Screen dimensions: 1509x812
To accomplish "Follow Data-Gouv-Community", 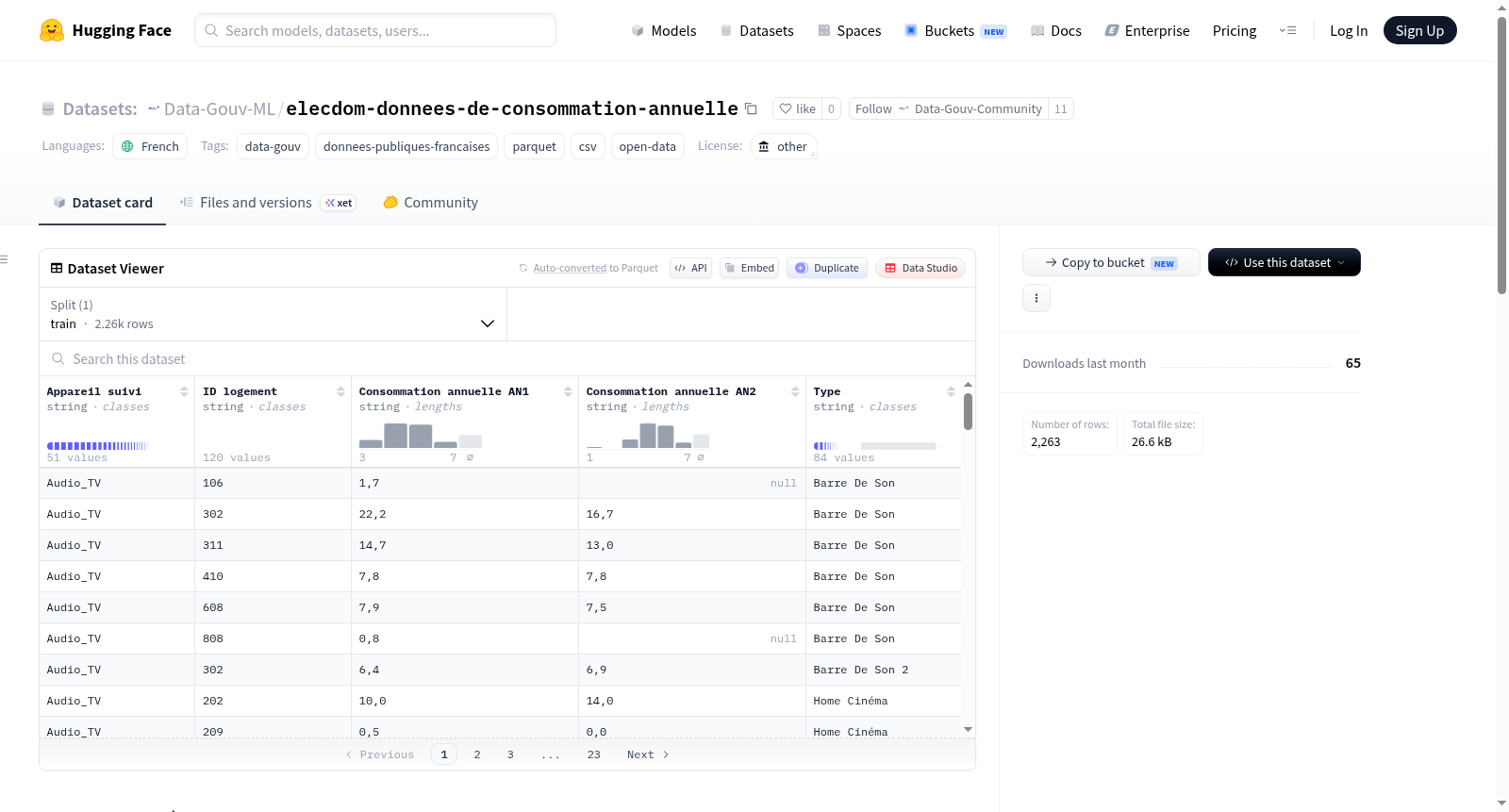I will tap(948, 108).
